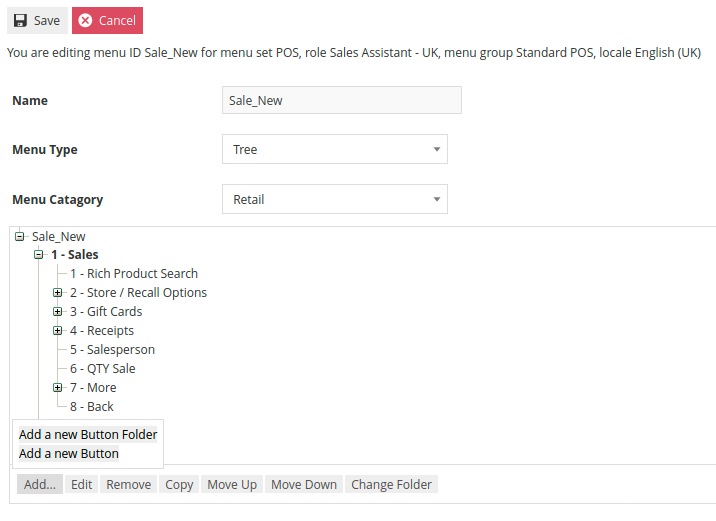Open the Menu Type dropdown
This screenshot has height=521, width=716.
(x=335, y=149)
